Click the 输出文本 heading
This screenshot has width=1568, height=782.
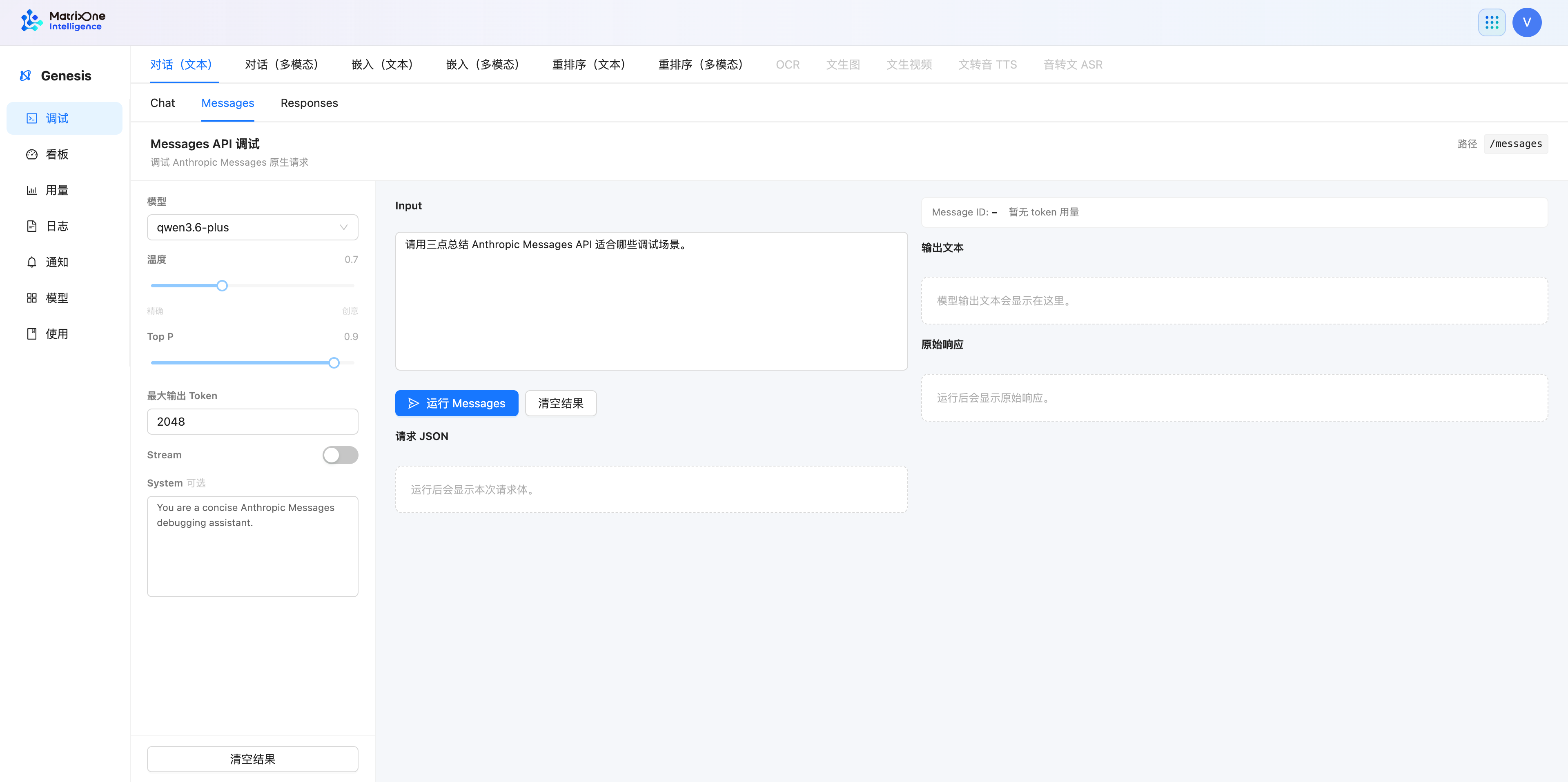click(942, 248)
